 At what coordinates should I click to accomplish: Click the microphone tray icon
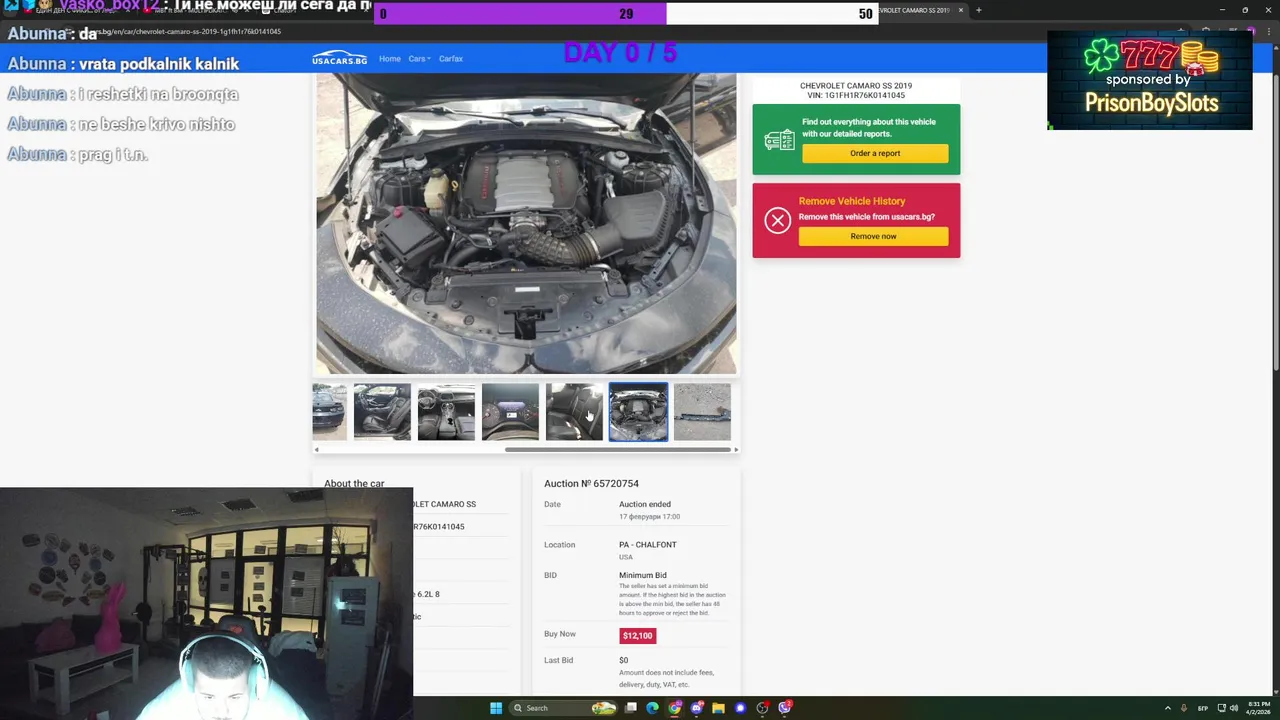click(x=1184, y=708)
